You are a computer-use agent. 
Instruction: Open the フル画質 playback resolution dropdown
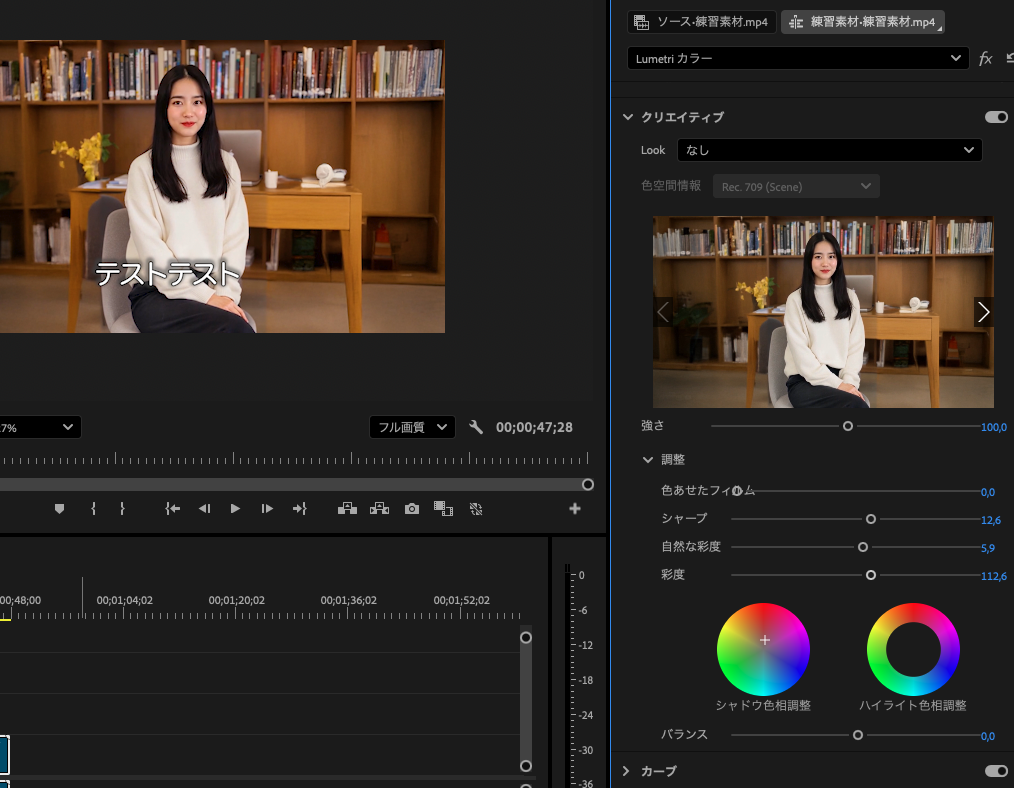412,427
